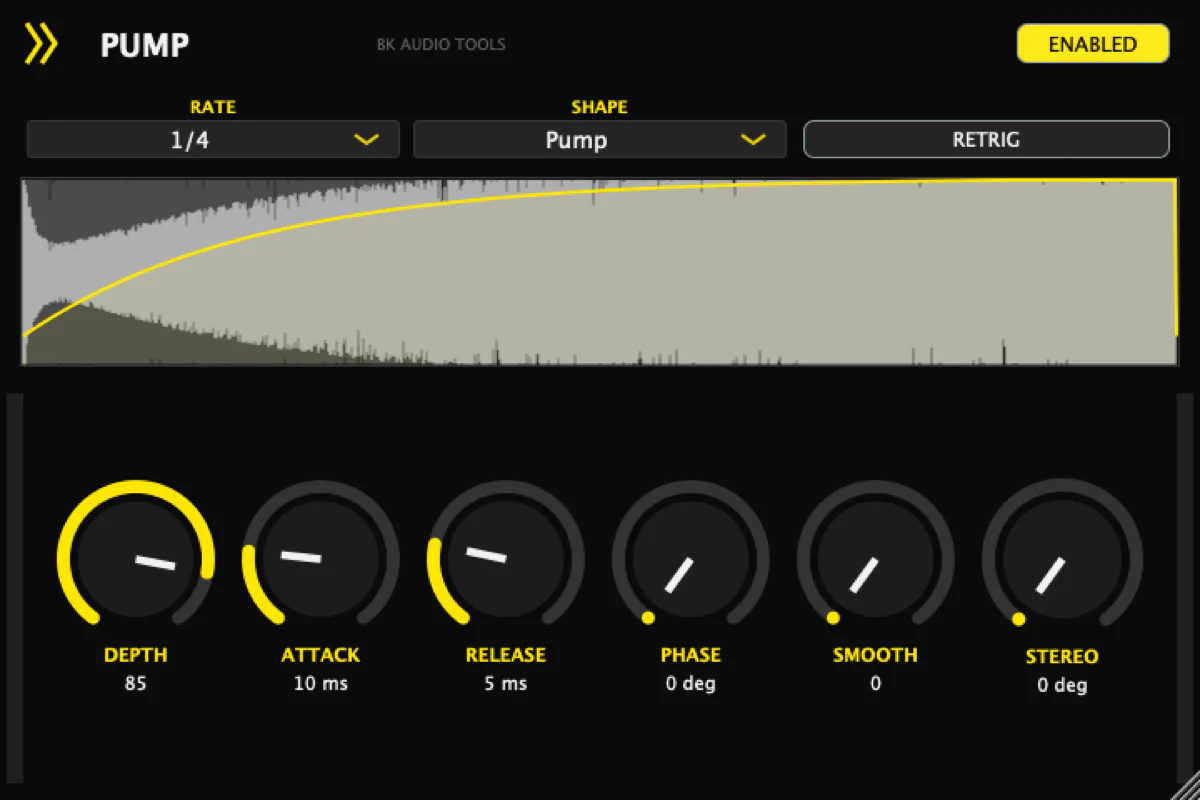Click the PHASE label

[x=691, y=655]
